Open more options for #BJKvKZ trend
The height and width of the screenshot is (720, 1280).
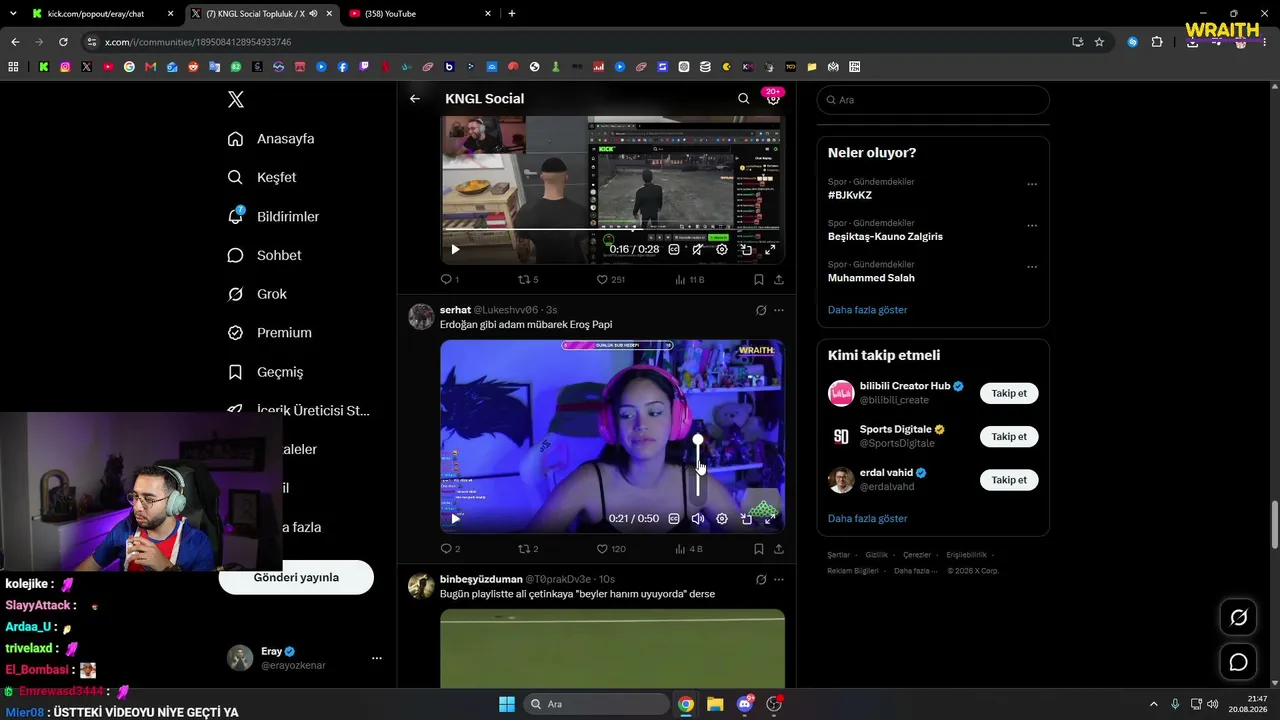click(x=1032, y=184)
